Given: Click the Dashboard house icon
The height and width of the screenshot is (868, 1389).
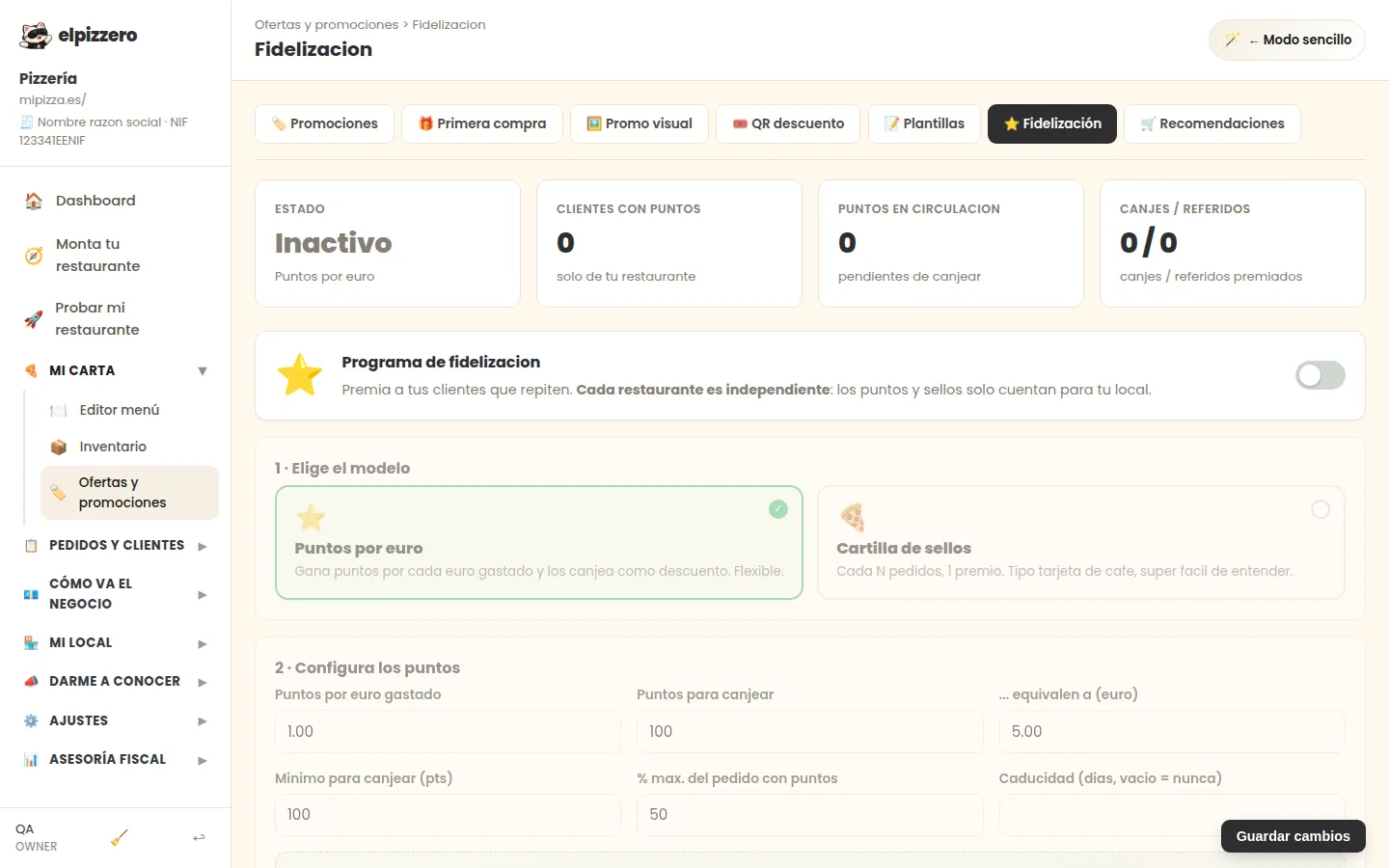Looking at the screenshot, I should (x=34, y=201).
